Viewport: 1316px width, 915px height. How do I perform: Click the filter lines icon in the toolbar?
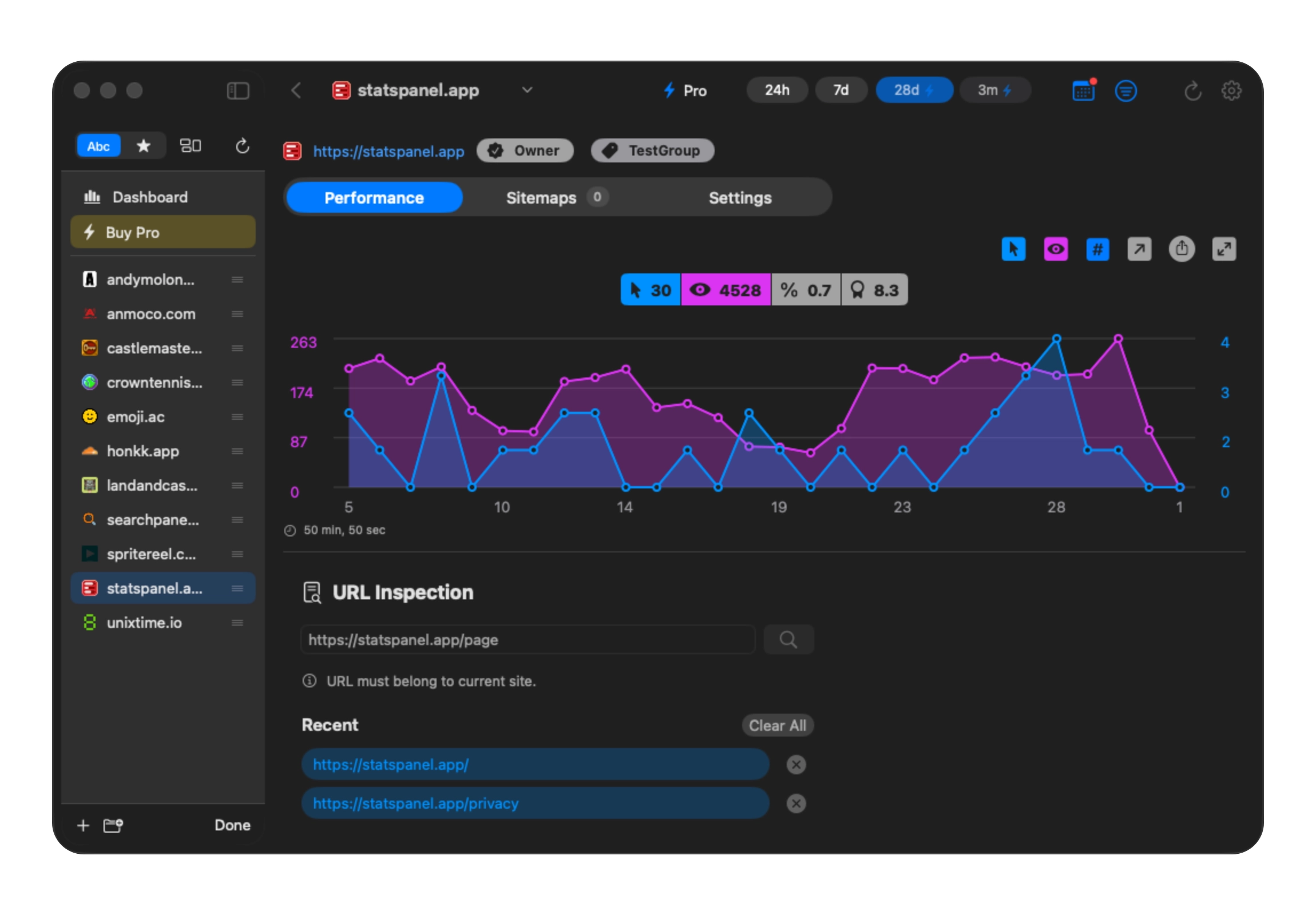(1126, 90)
